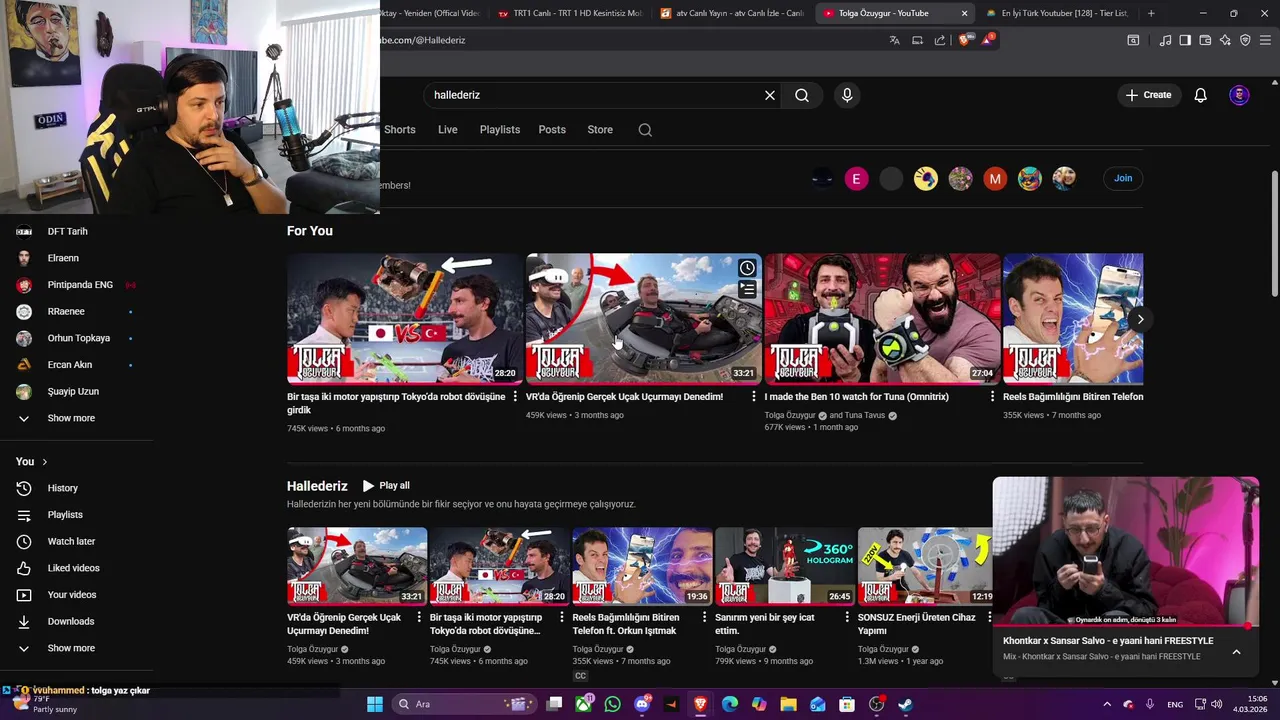
Task: Toggle the browser sidebar panel icon
Action: coord(1185,40)
